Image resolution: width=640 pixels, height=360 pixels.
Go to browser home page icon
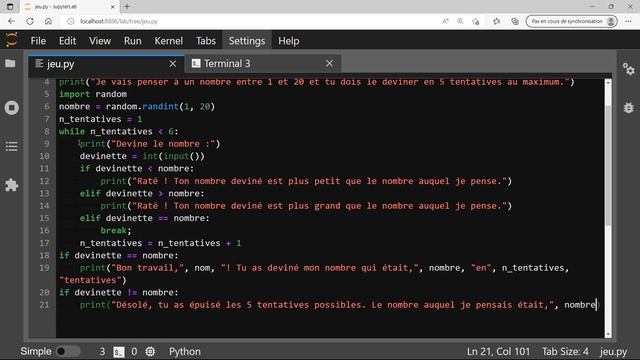48,21
